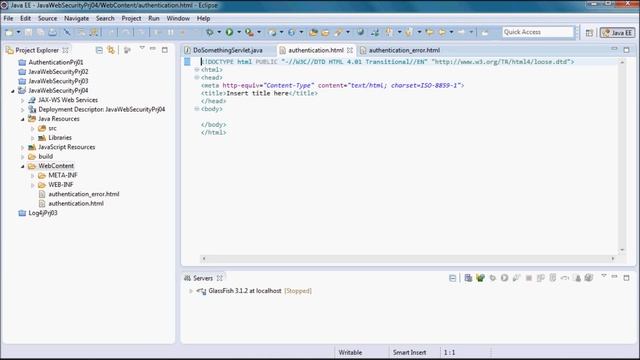Click in the Quick Access search field

[x=538, y=32]
